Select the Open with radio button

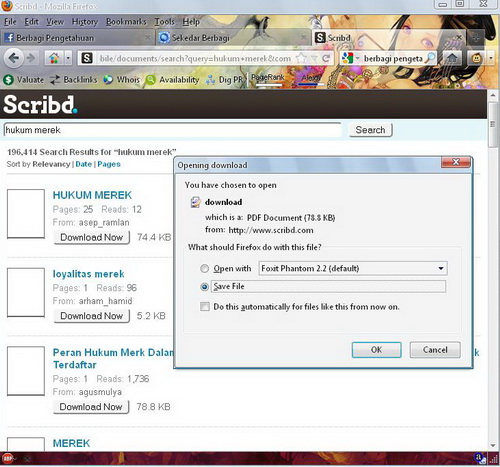click(x=204, y=268)
